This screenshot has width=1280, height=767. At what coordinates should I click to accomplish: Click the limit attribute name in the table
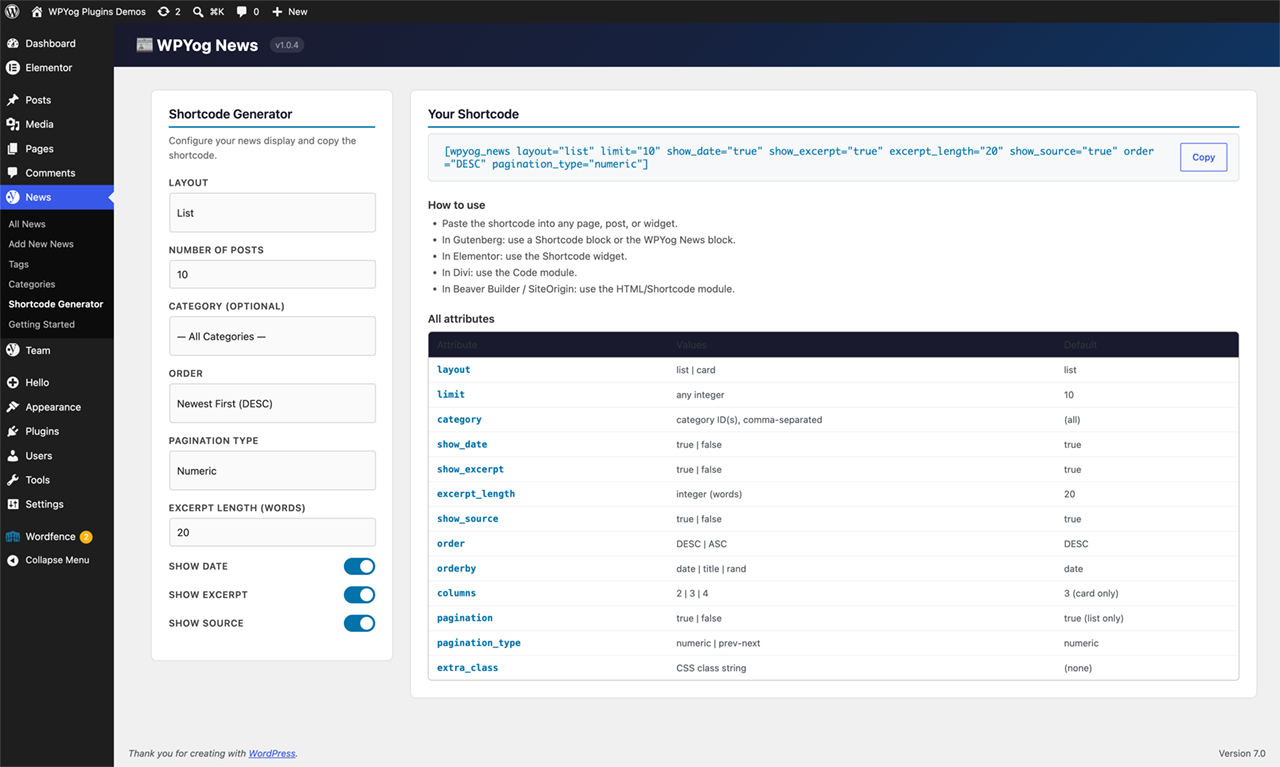(x=451, y=395)
